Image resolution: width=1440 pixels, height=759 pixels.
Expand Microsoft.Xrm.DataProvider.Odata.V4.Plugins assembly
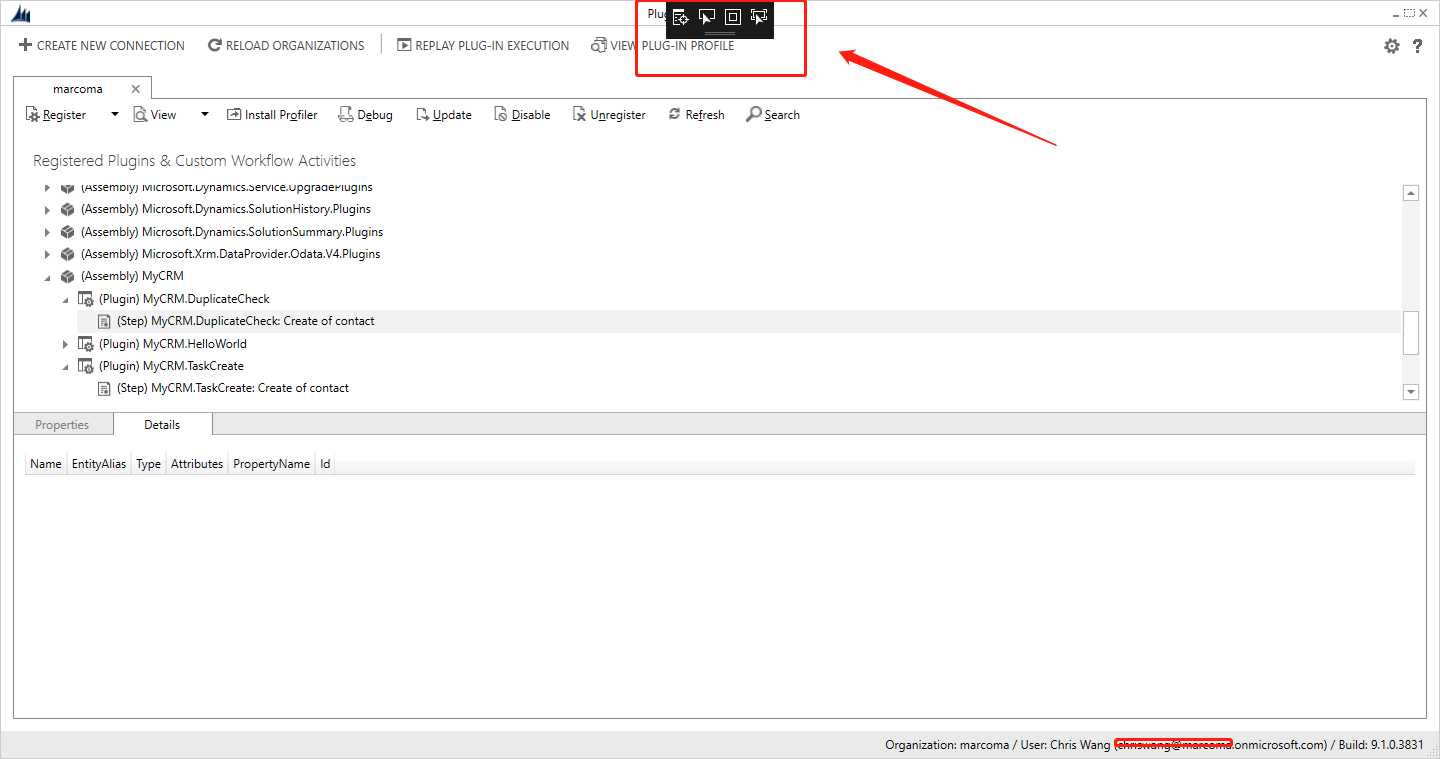(47, 254)
